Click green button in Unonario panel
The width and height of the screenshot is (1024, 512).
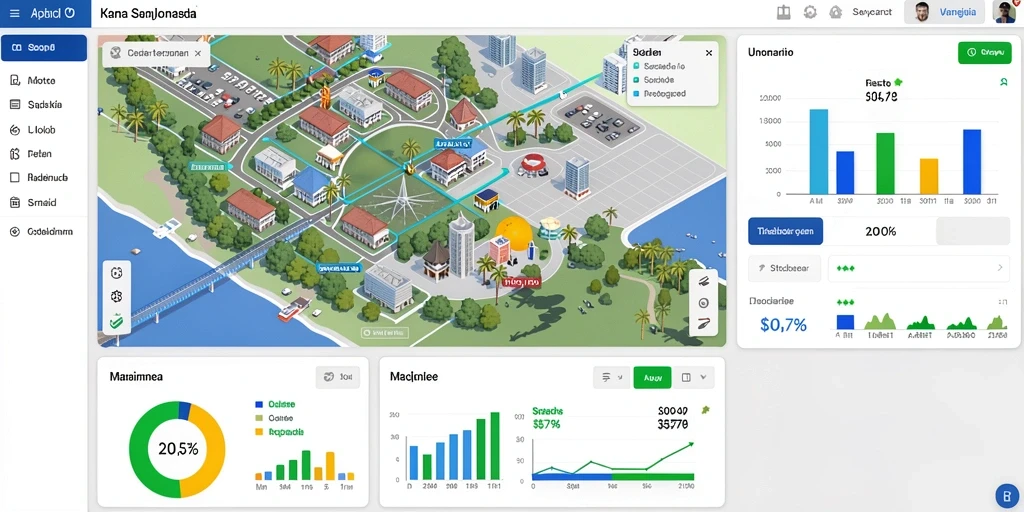984,52
